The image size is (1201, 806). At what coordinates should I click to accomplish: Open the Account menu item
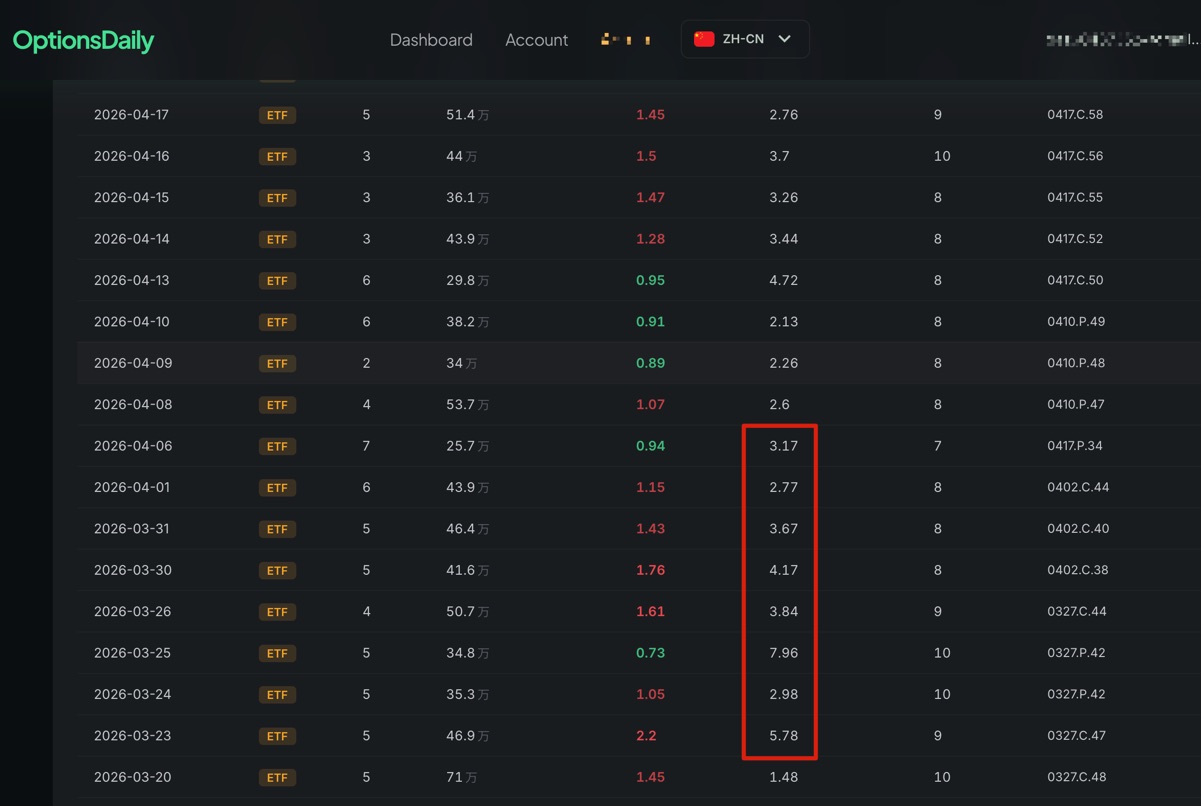536,40
